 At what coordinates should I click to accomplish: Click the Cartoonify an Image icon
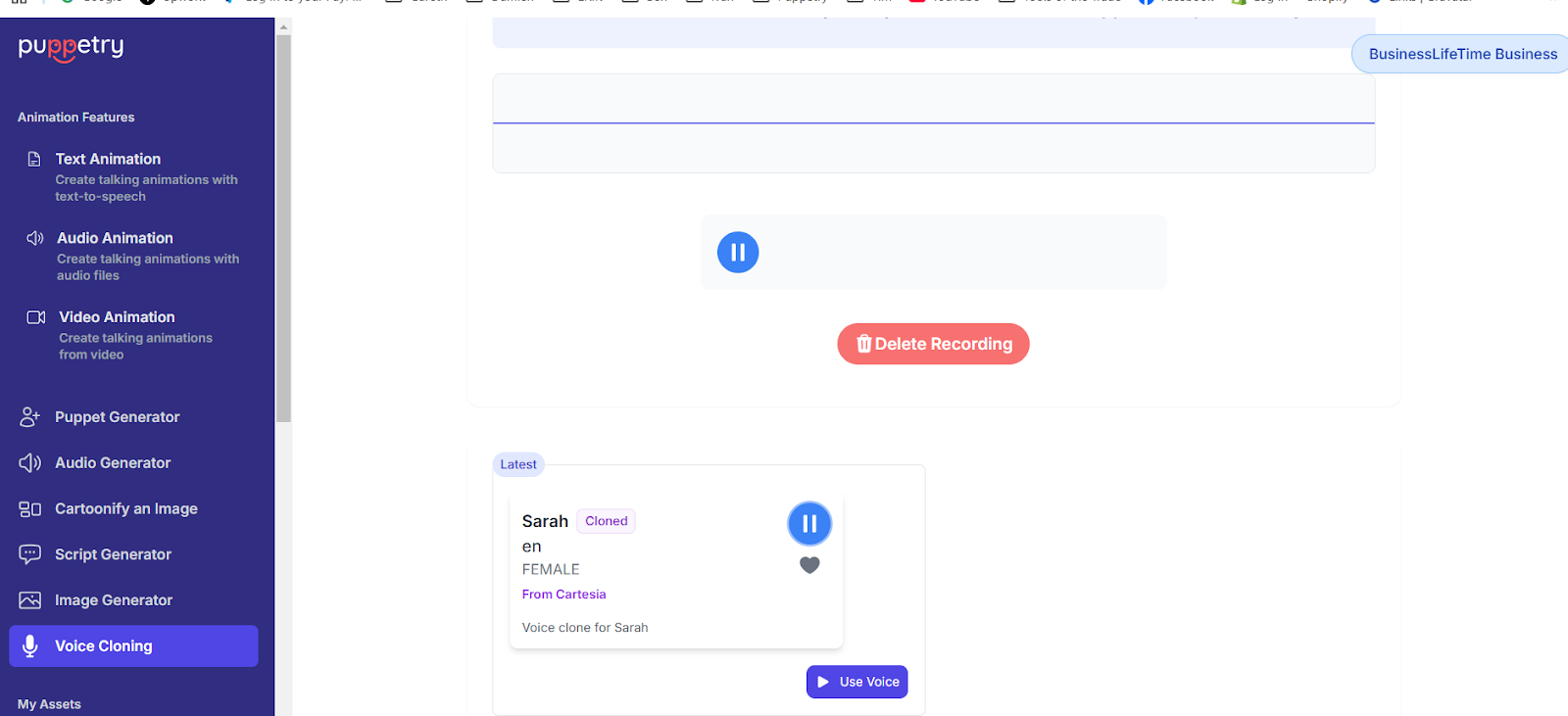[x=30, y=508]
